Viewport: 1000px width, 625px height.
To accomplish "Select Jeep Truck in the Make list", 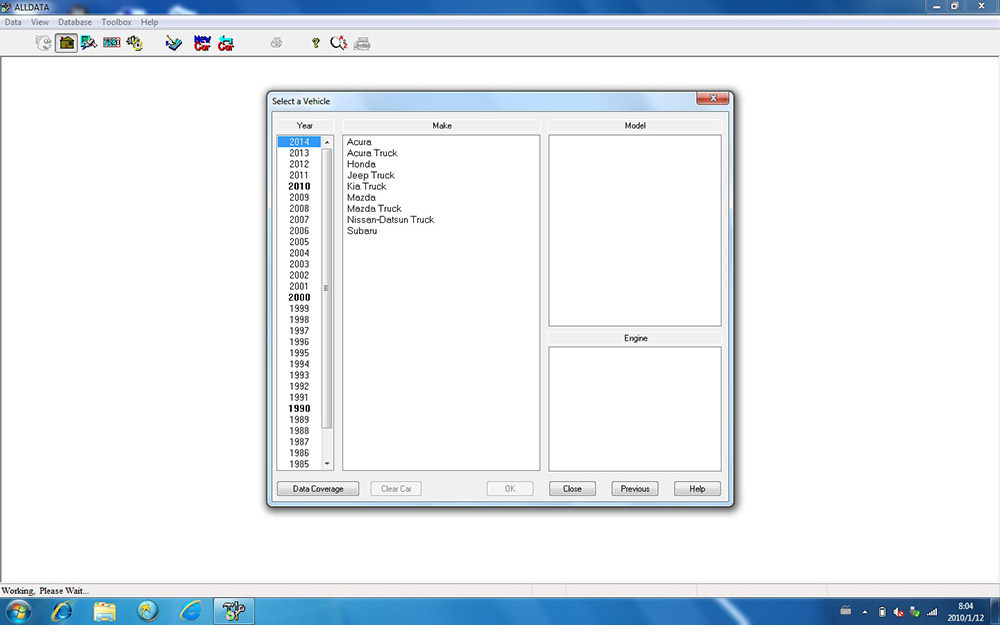I will pyautogui.click(x=371, y=175).
